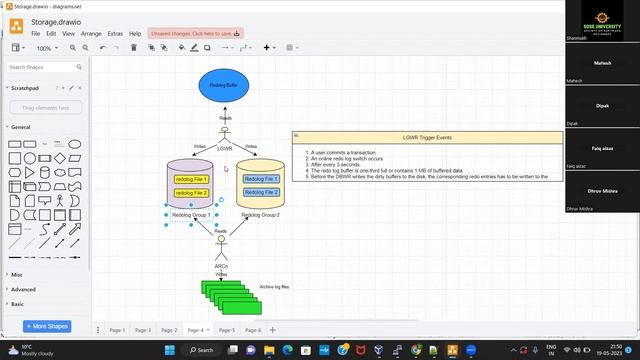Open the Extras menu
The image size is (640, 360).
tap(115, 33)
